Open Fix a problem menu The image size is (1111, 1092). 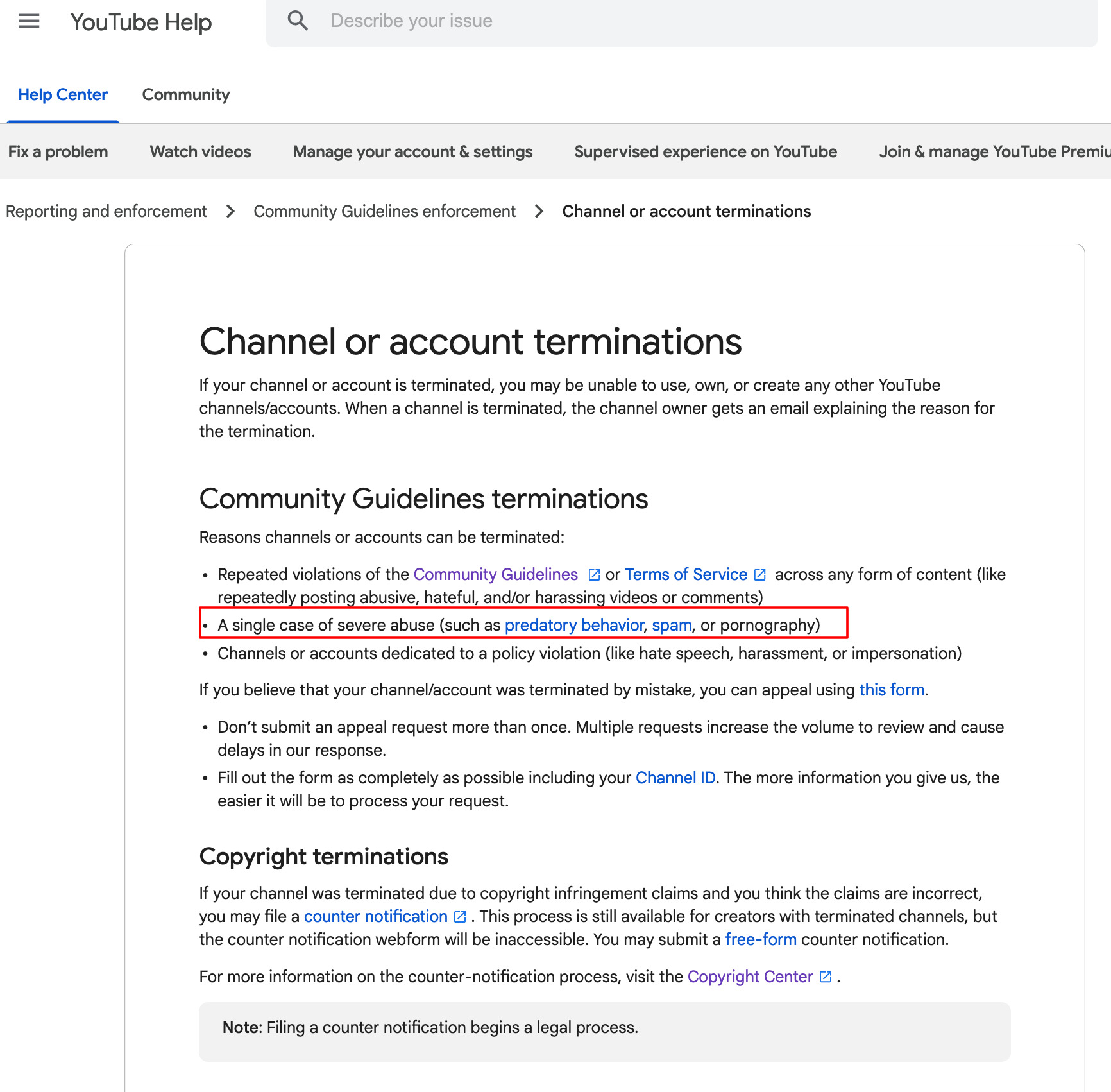(58, 151)
